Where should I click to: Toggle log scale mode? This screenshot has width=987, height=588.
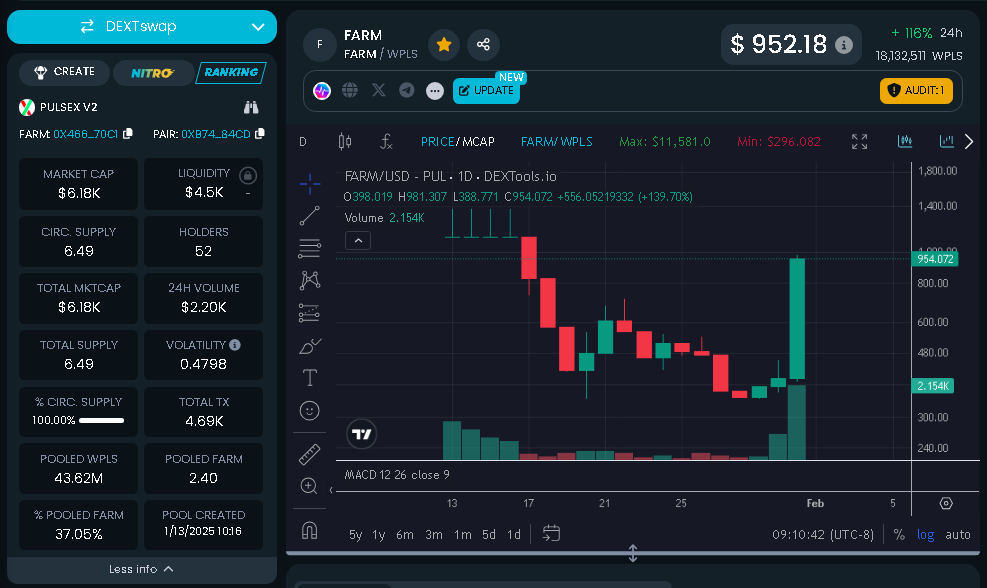click(925, 534)
